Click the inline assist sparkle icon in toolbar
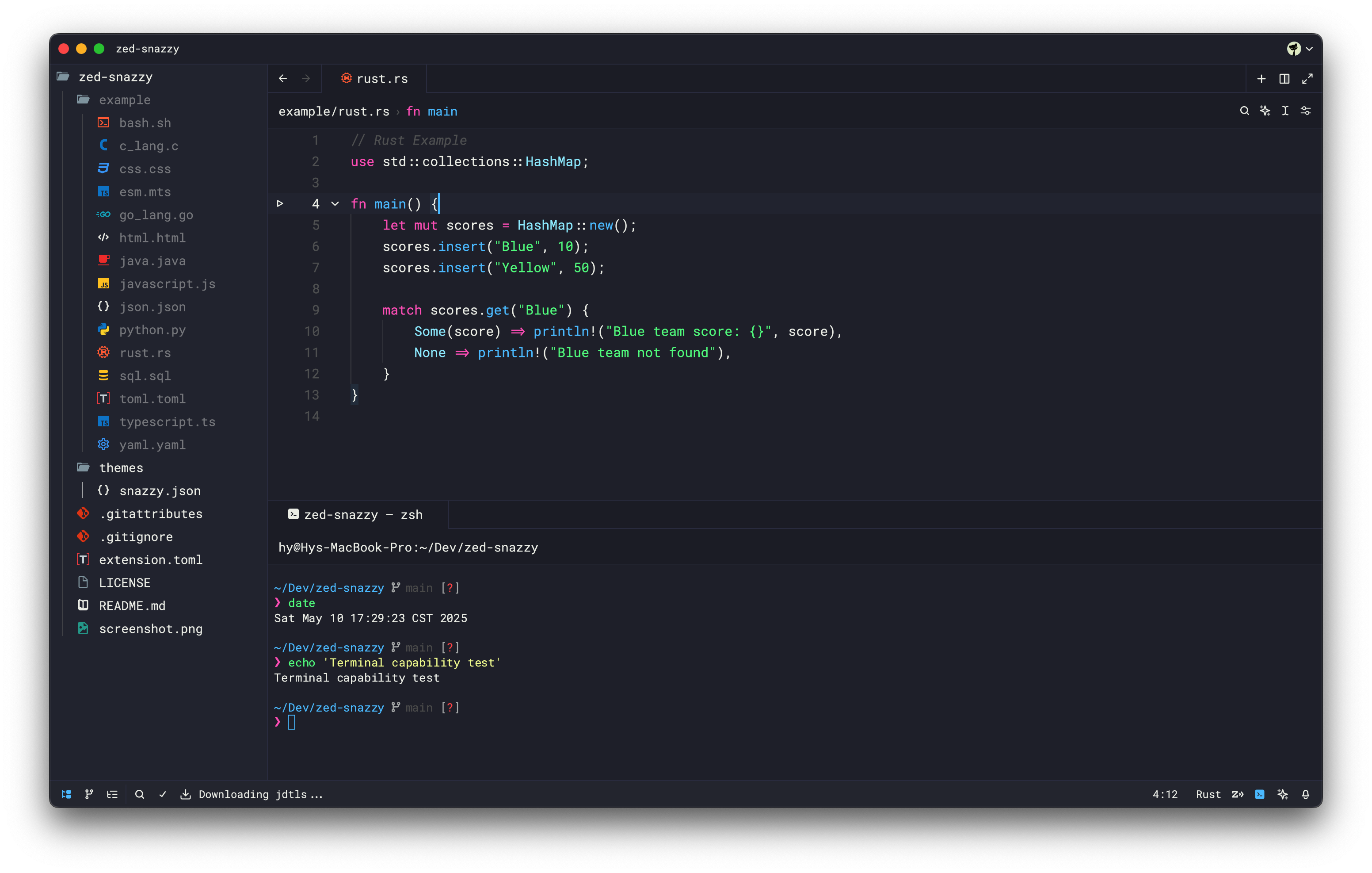This screenshot has height=873, width=1372. tap(1265, 111)
